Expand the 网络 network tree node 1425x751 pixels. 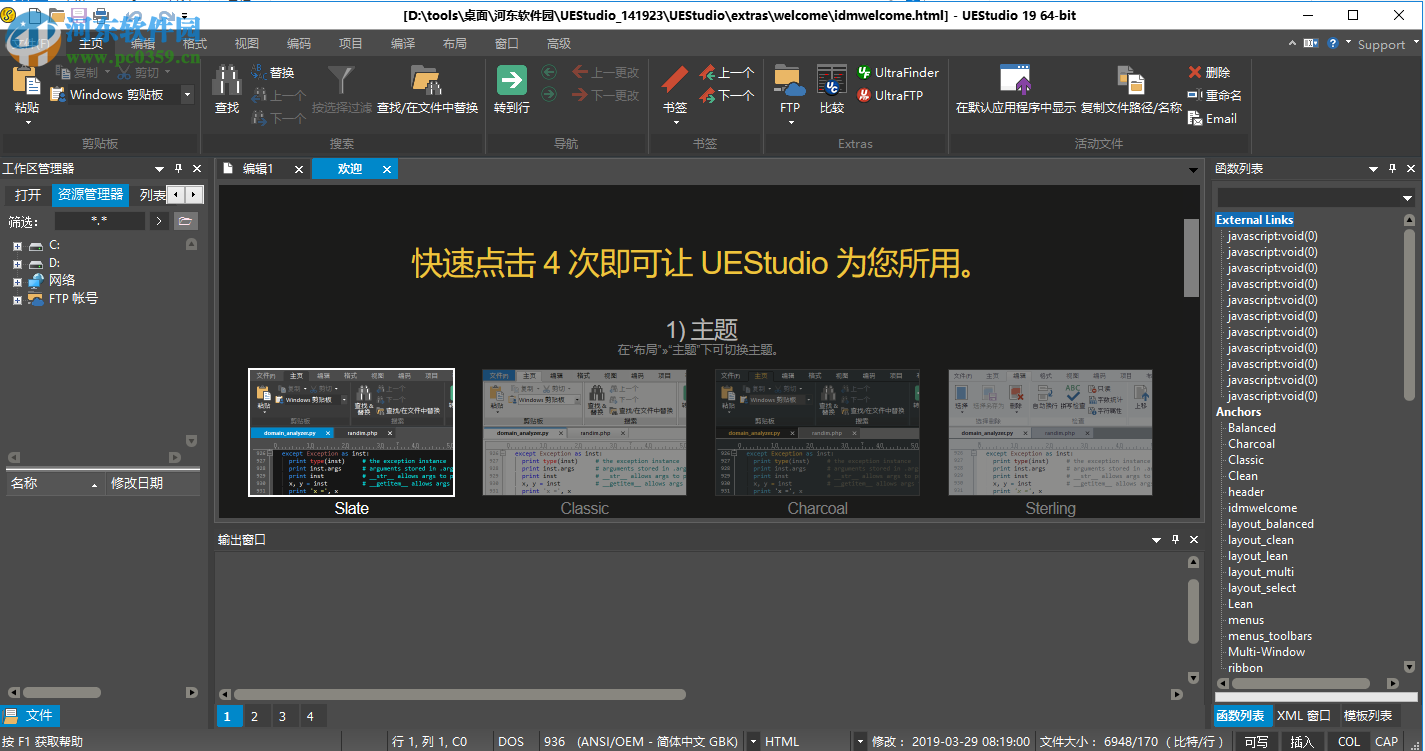tap(17, 282)
